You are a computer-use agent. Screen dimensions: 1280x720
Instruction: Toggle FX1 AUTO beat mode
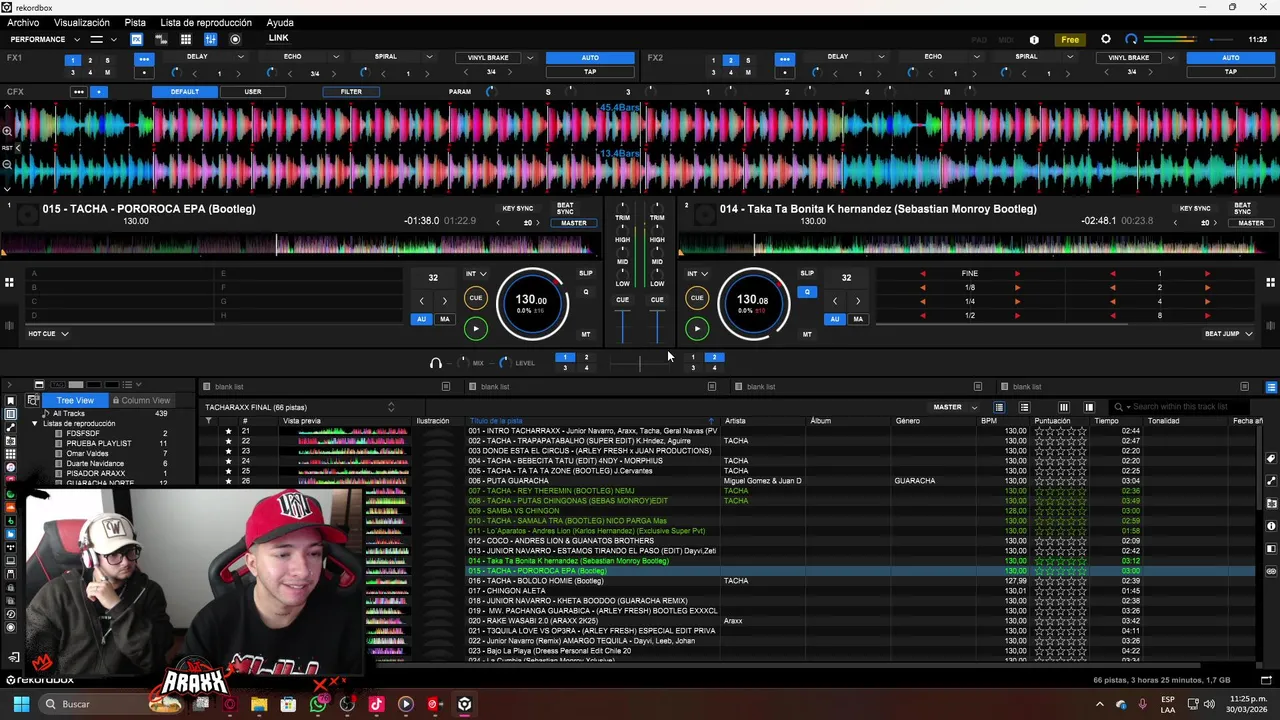[x=590, y=58]
